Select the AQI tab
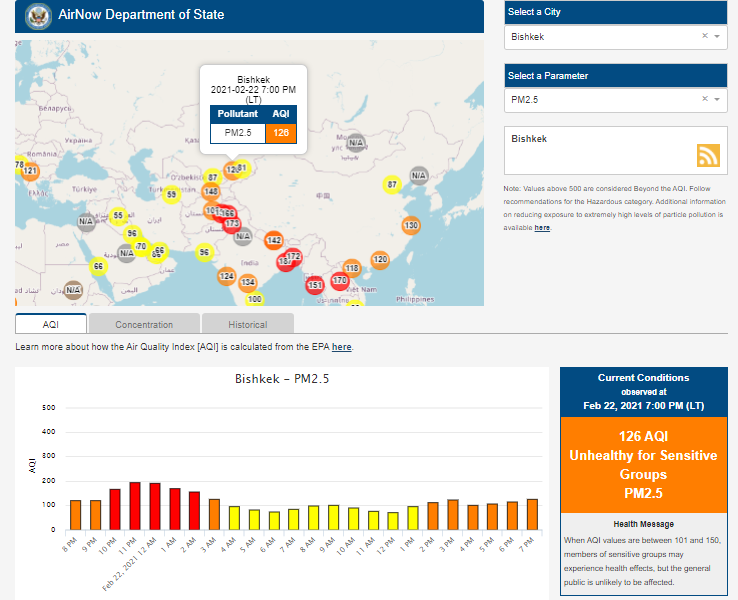The width and height of the screenshot is (738, 600). [x=51, y=324]
